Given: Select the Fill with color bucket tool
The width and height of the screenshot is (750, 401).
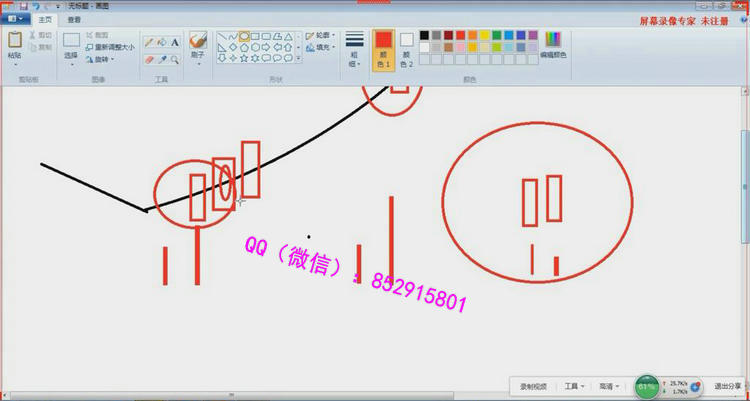Looking at the screenshot, I should coord(162,43).
